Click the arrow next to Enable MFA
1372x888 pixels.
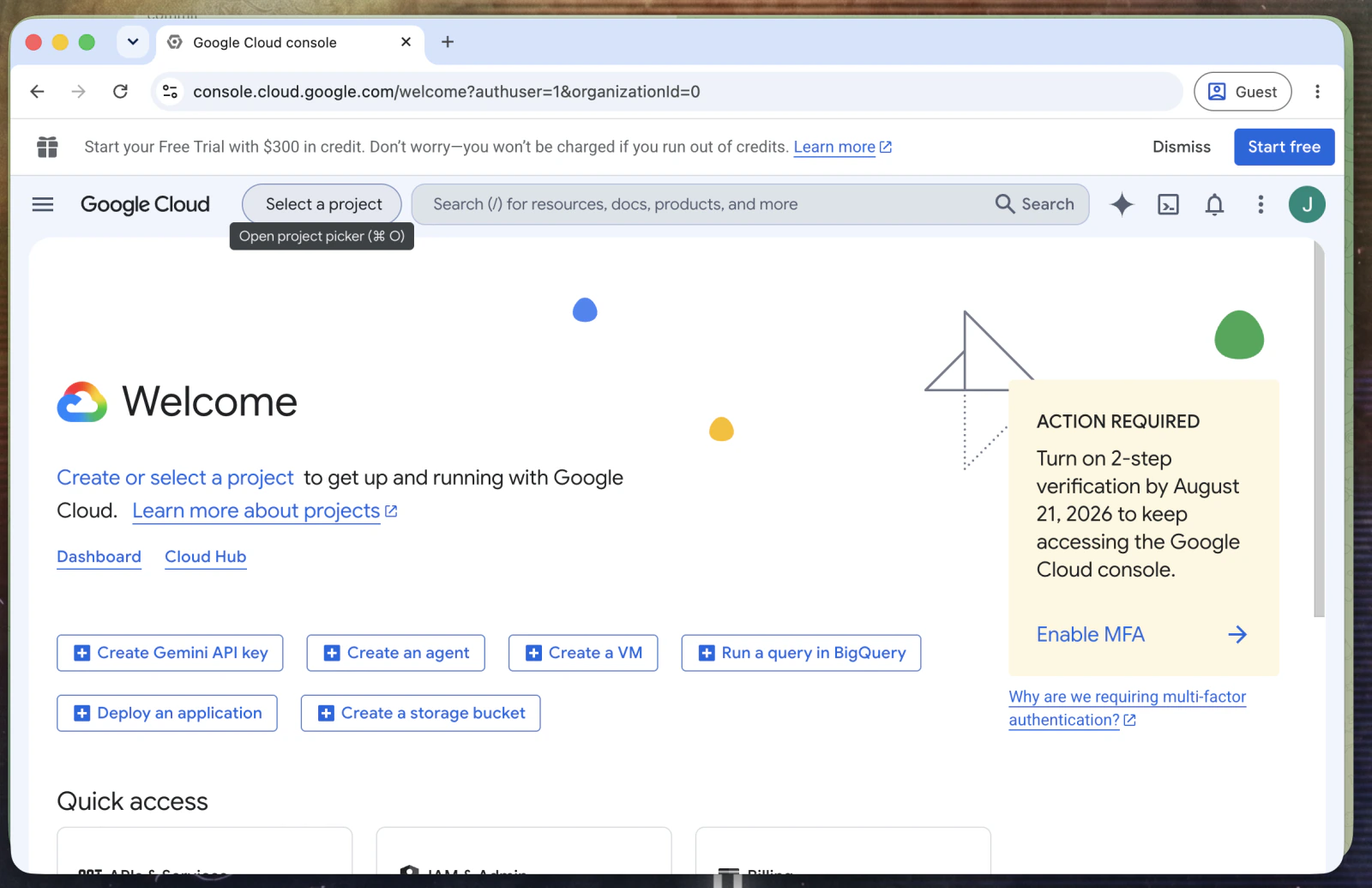pyautogui.click(x=1237, y=635)
